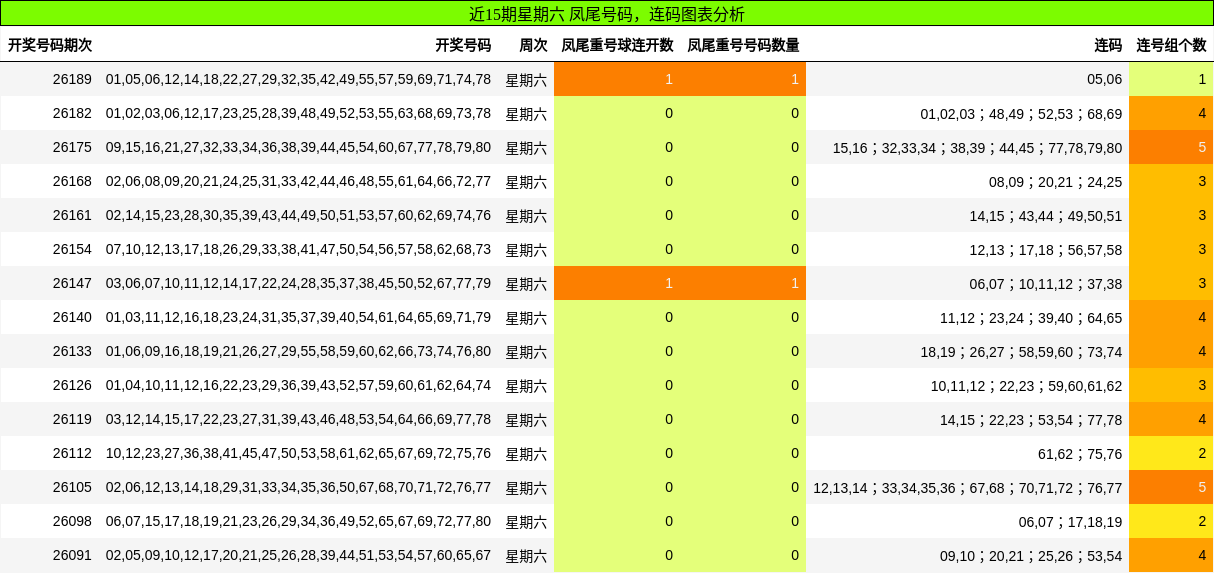1214x573 pixels.
Task: Click draw numbers starting 01,03,11,12,16
Action: click(x=299, y=317)
